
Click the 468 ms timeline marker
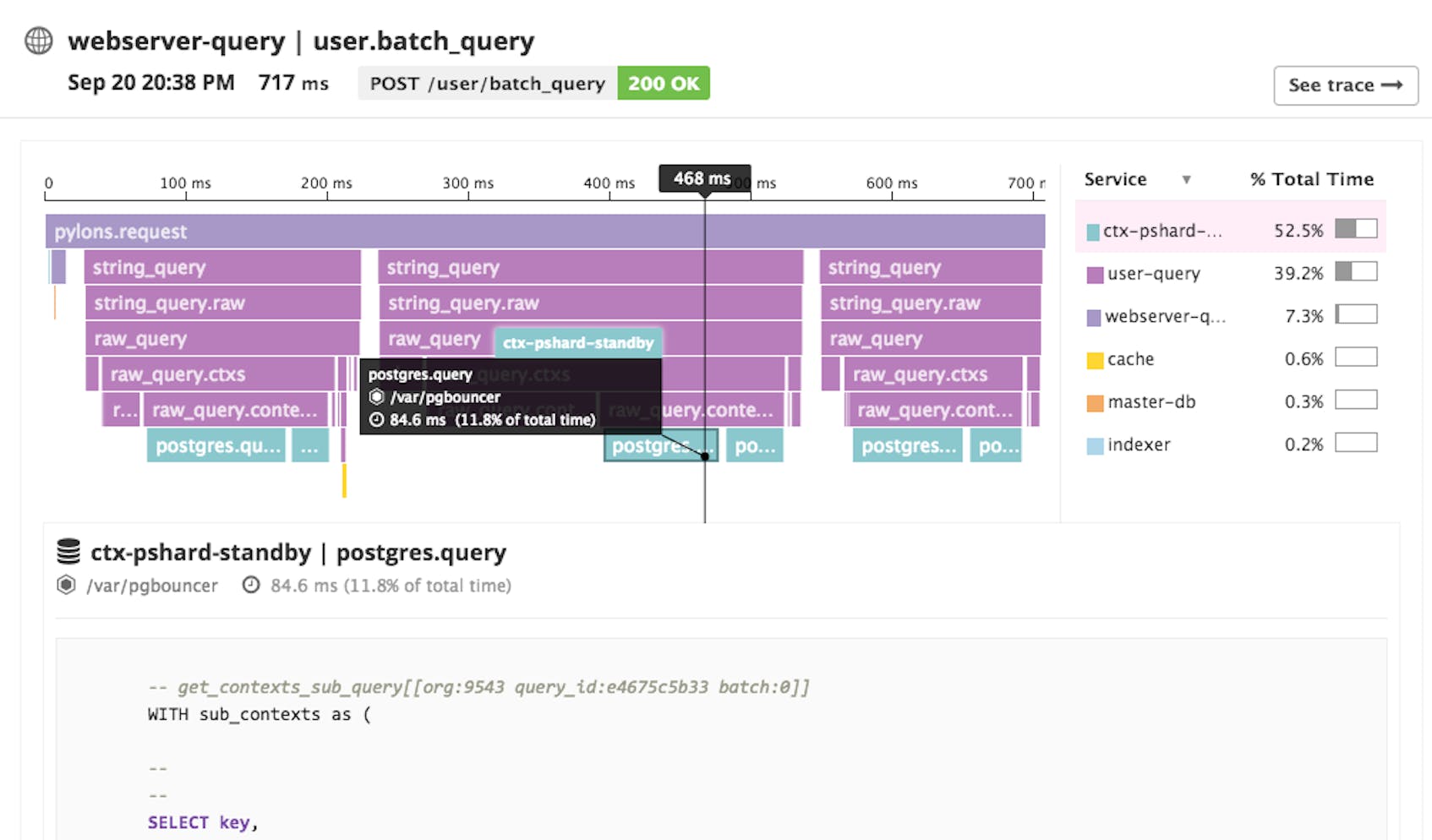(704, 178)
